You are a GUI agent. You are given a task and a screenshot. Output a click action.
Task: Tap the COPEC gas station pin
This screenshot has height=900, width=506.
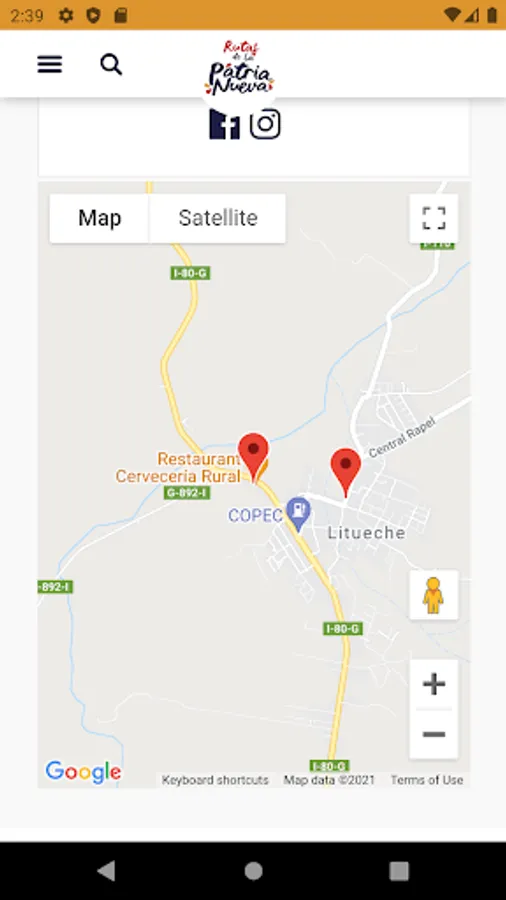298,514
